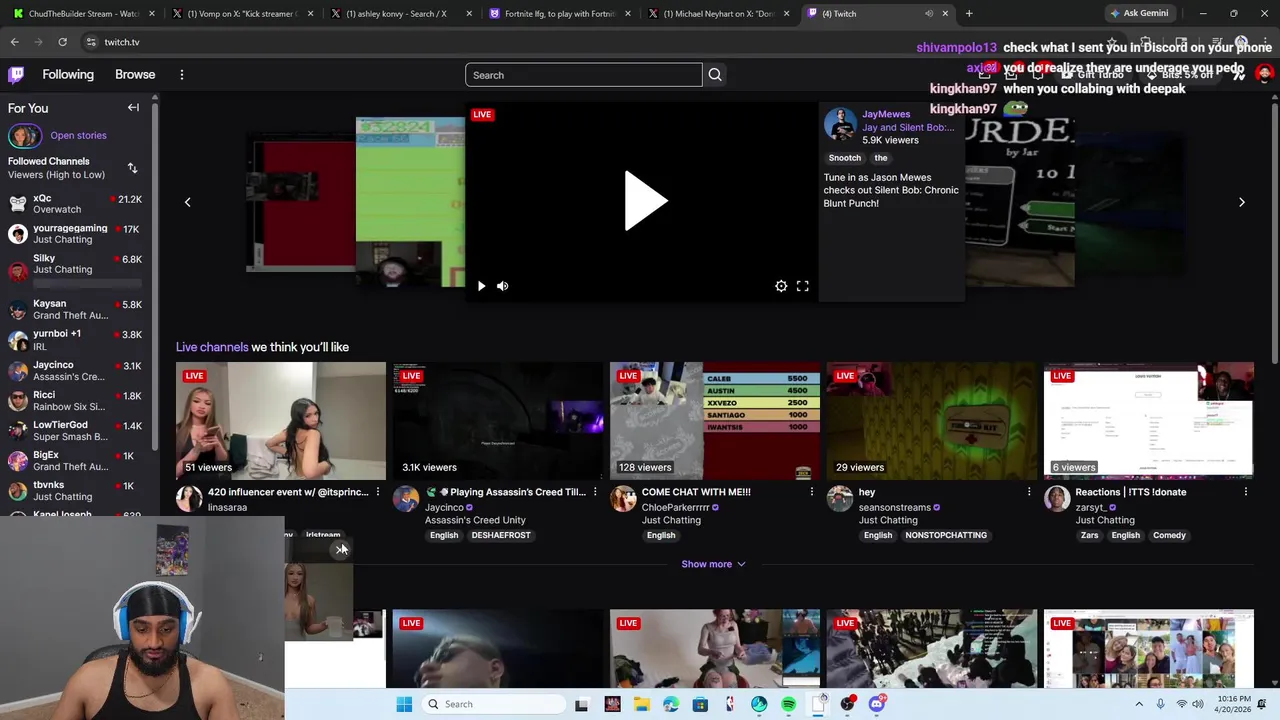Click zarsyt_'s profile avatar

tap(1057, 498)
